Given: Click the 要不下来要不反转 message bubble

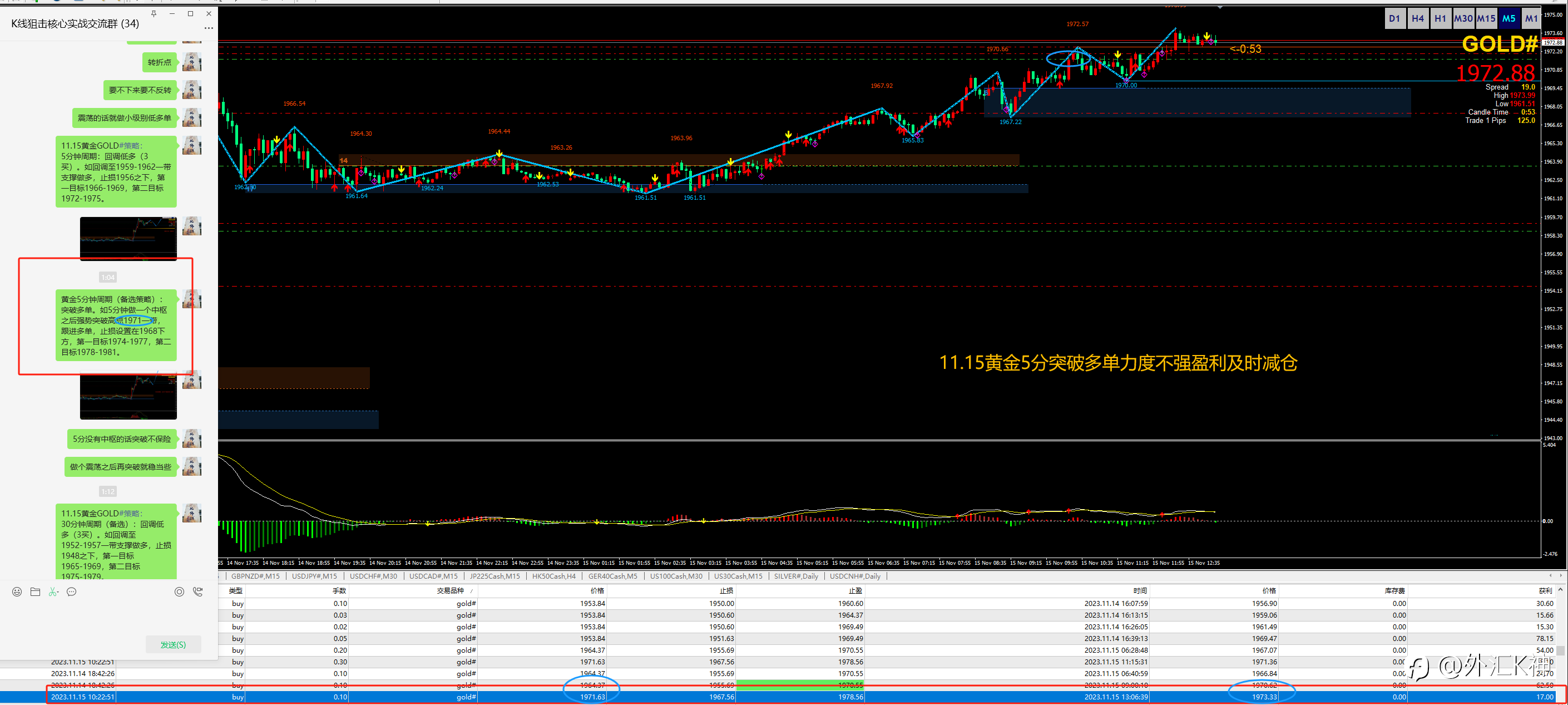Looking at the screenshot, I should (140, 90).
